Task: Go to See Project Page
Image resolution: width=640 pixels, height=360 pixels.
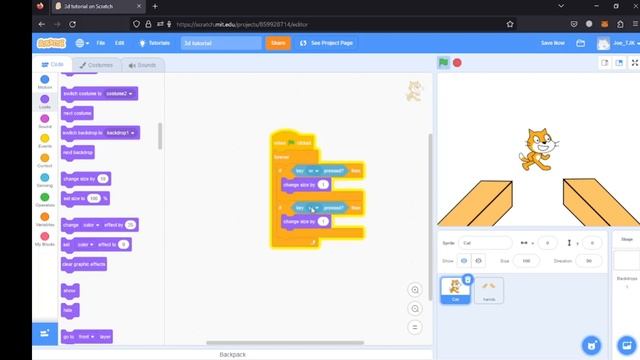Action: click(x=326, y=43)
